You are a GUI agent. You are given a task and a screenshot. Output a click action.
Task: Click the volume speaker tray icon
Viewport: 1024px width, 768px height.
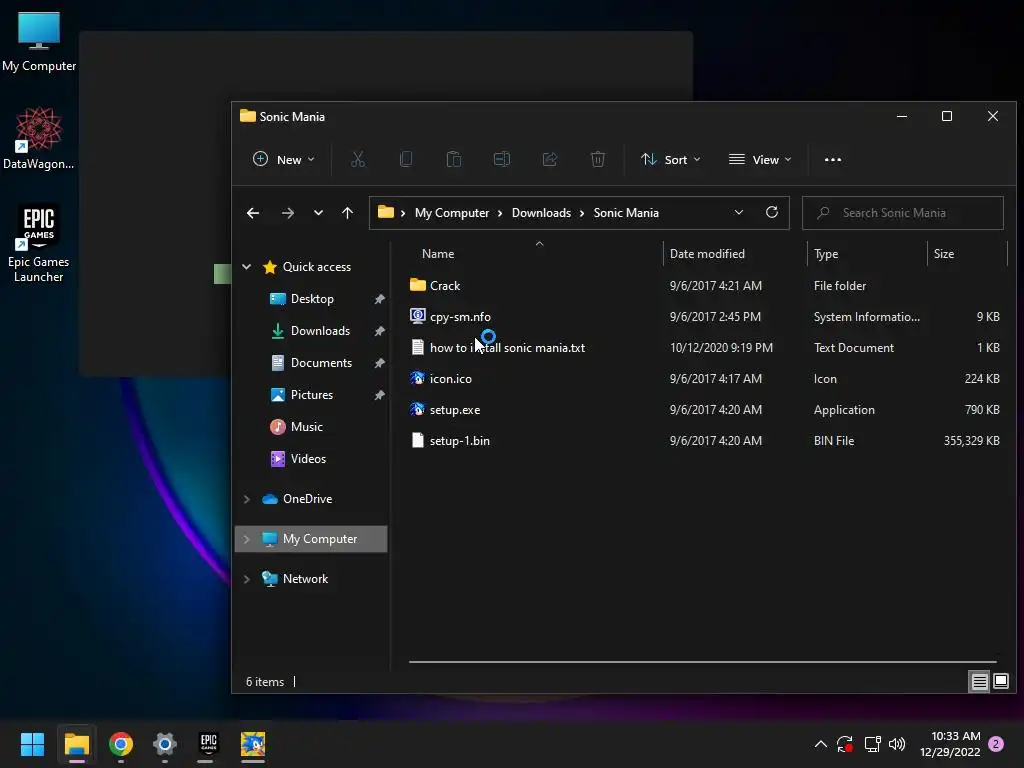(x=897, y=744)
